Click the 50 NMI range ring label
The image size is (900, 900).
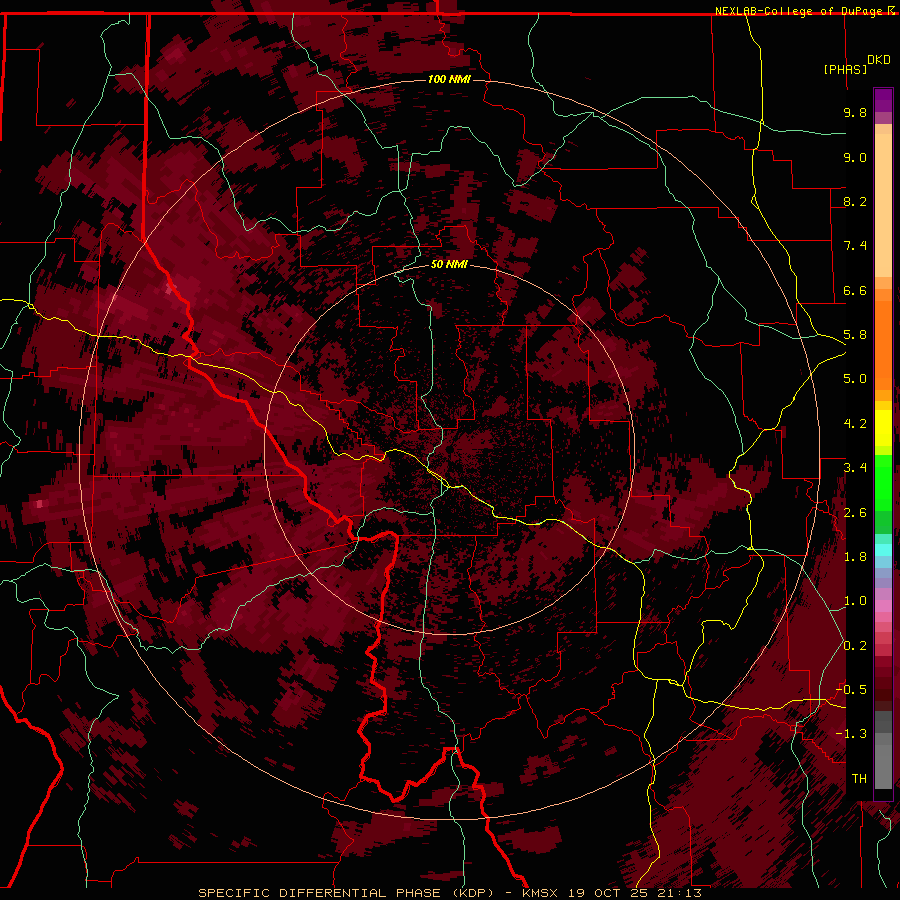click(x=449, y=264)
